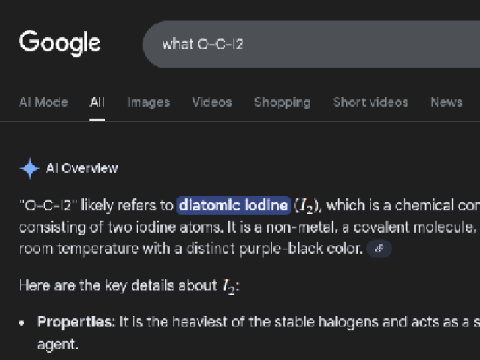Go to the Videos tab
The image size is (480, 360).
click(212, 102)
